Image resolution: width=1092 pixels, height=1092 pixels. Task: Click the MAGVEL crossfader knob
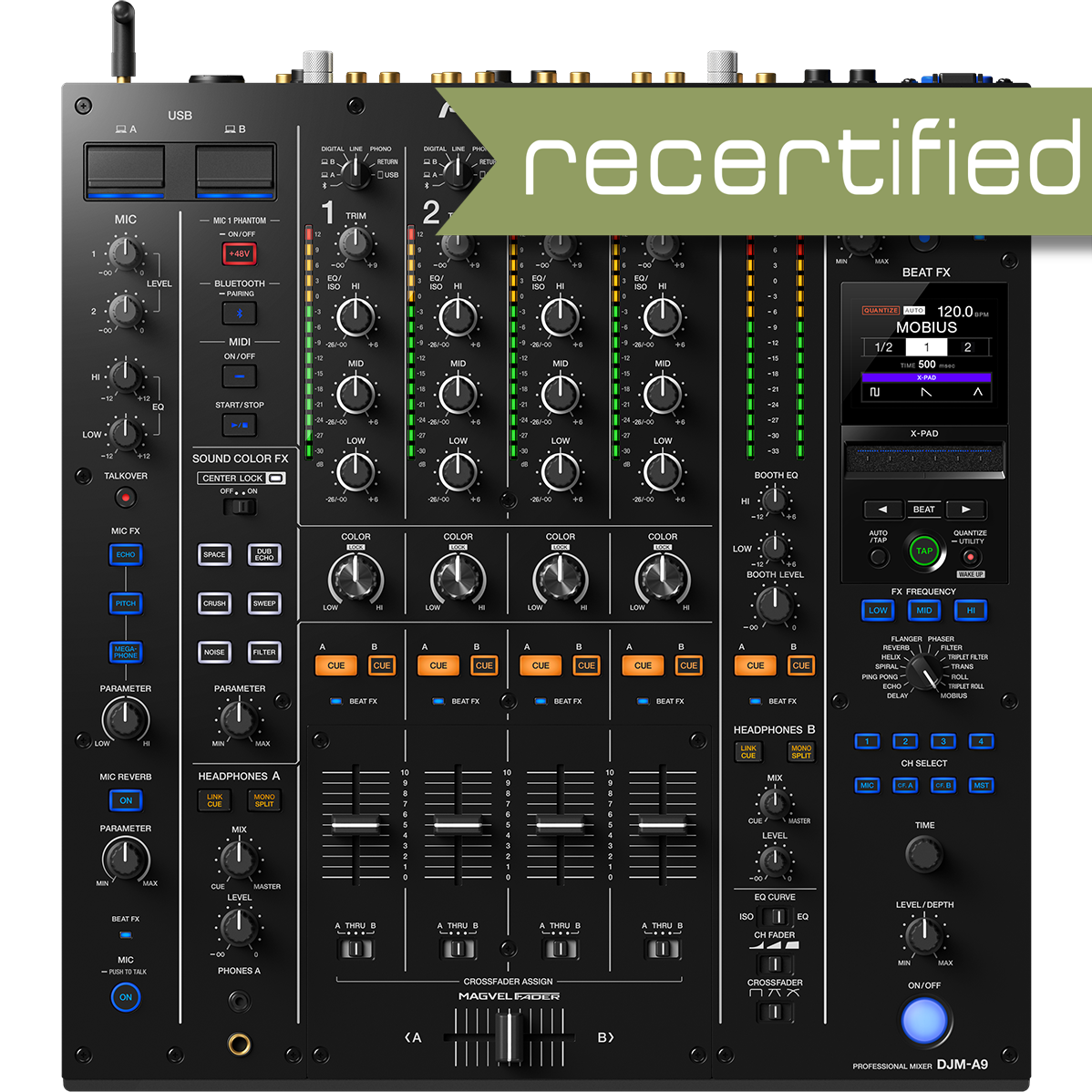pos(510,1038)
